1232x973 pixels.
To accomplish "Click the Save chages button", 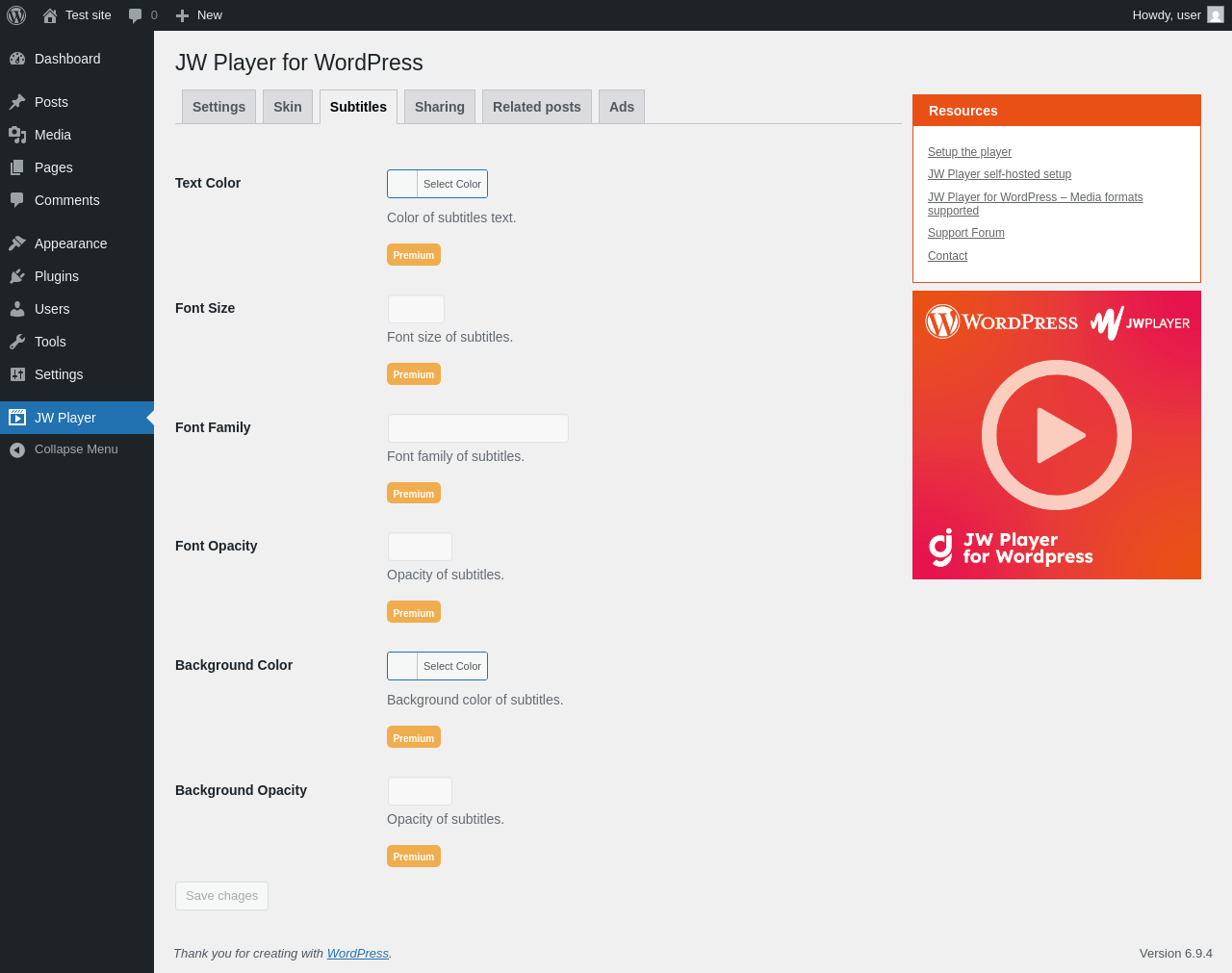I will [221, 896].
